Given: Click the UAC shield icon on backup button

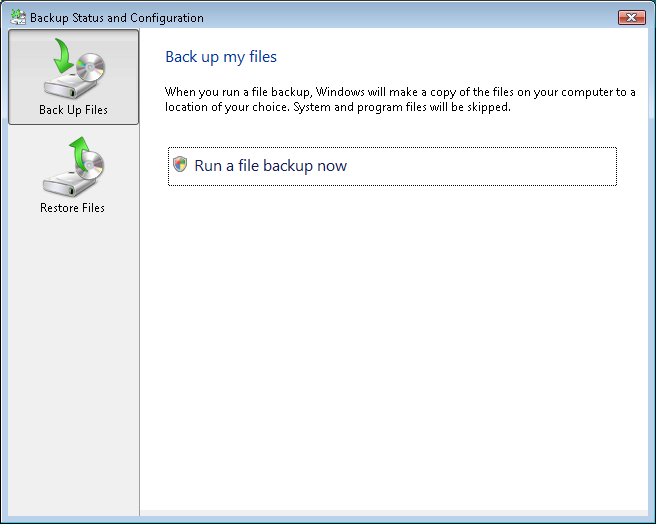Looking at the screenshot, I should 180,164.
